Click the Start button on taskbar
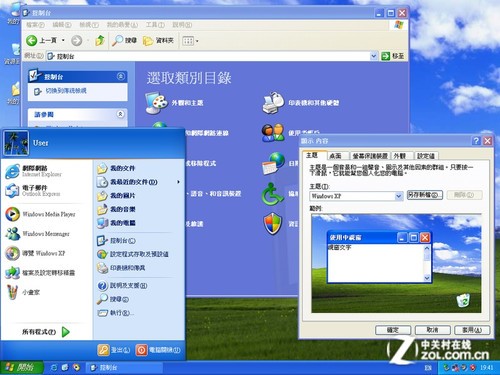The width and height of the screenshot is (500, 375). click(x=21, y=368)
